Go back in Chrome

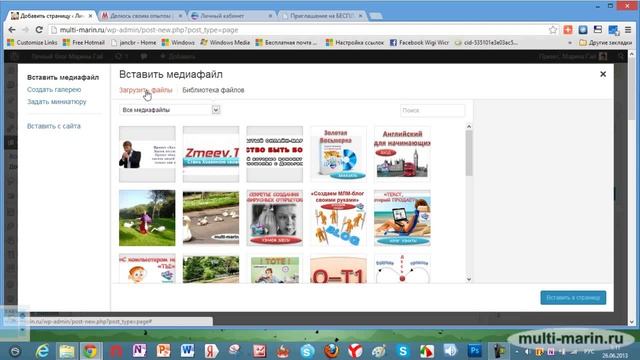12,30
